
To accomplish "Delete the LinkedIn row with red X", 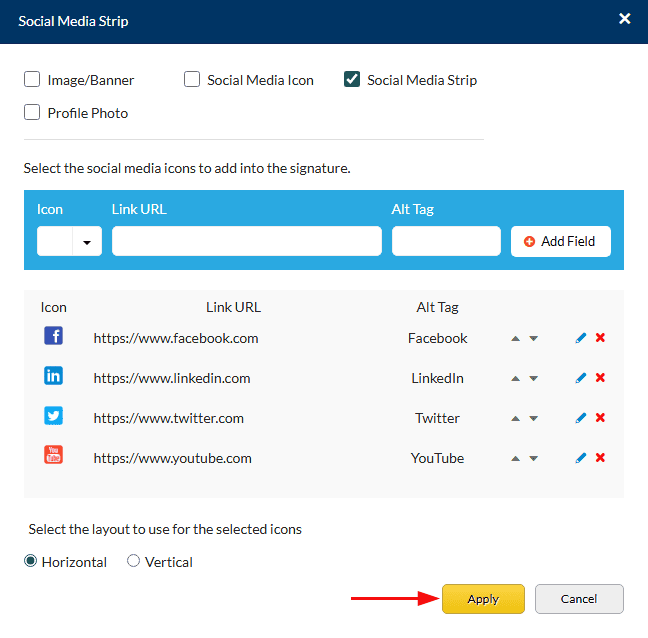I will click(600, 378).
